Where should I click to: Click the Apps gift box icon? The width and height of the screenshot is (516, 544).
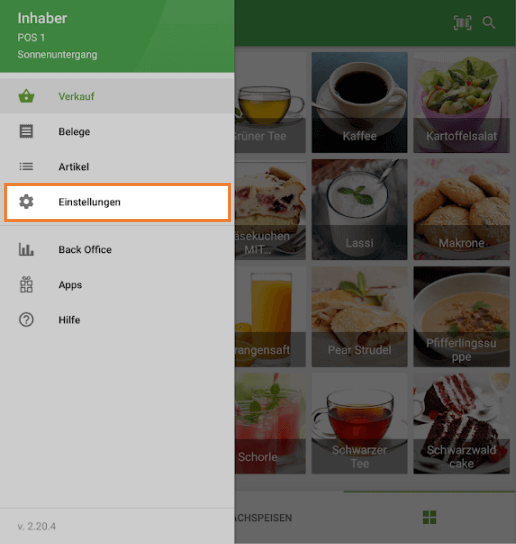[26, 284]
